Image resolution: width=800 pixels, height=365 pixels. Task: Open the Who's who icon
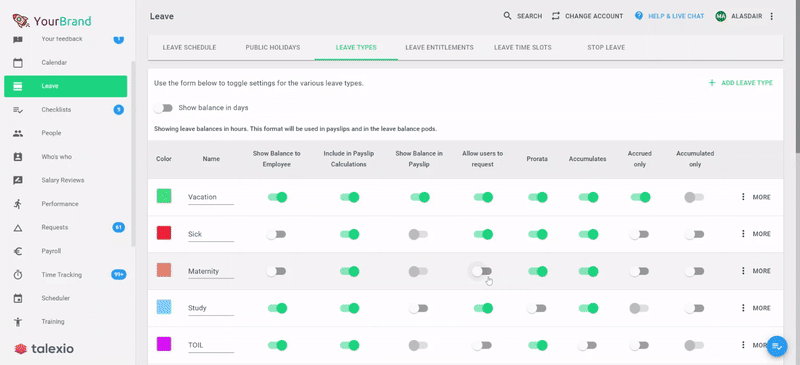click(x=18, y=157)
